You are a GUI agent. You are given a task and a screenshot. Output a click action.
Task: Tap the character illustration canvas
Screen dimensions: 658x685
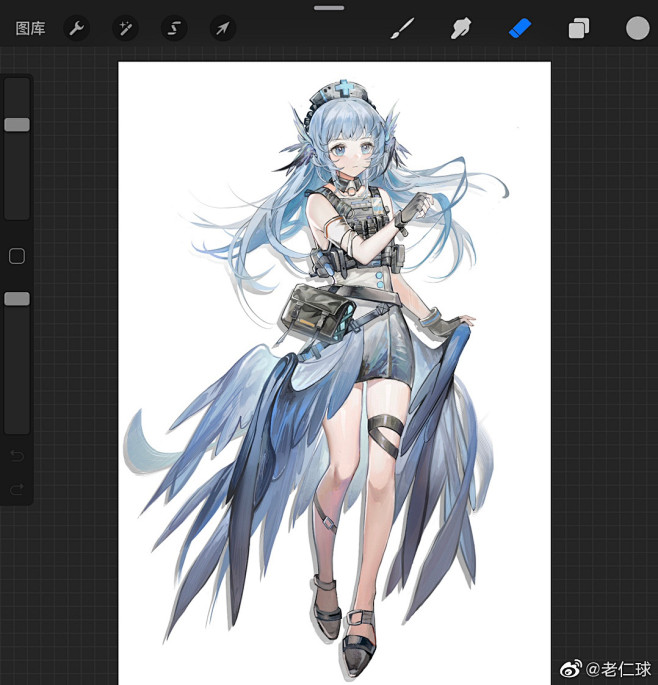(334, 373)
